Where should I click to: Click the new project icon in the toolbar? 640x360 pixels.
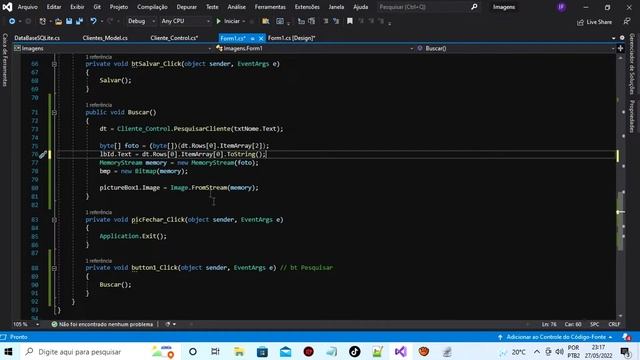point(42,21)
